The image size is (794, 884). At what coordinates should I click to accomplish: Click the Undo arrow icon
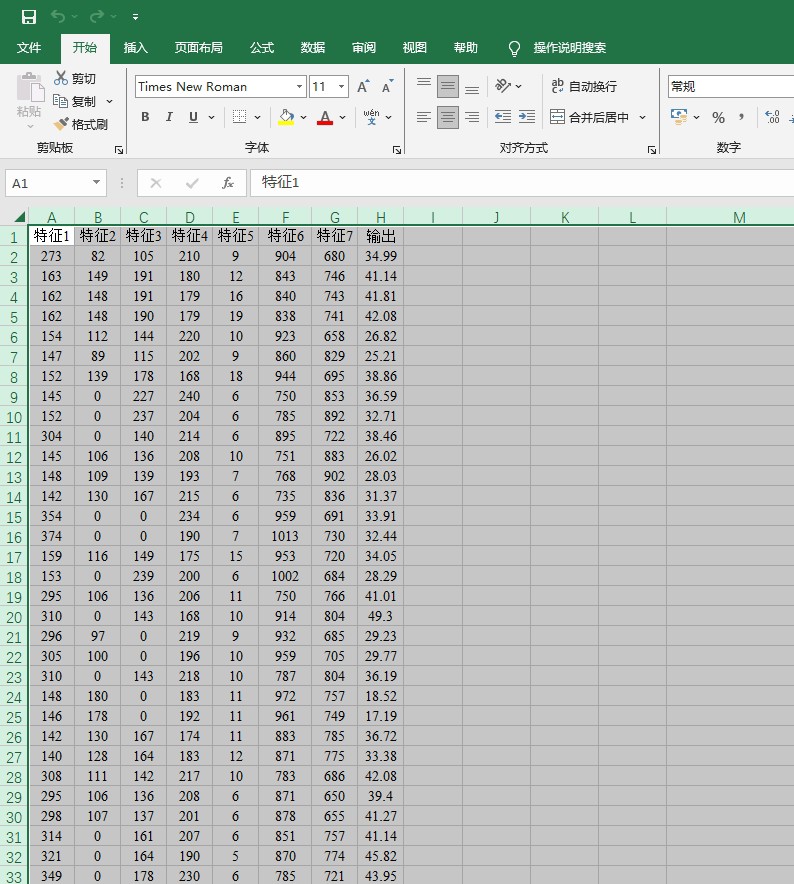58,16
